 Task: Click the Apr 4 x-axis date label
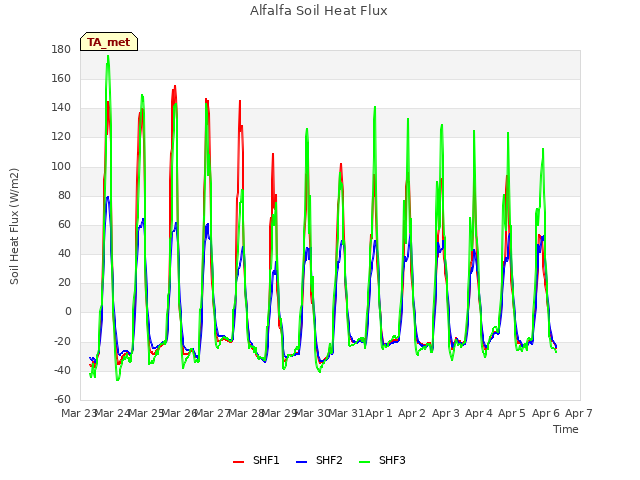tap(478, 413)
